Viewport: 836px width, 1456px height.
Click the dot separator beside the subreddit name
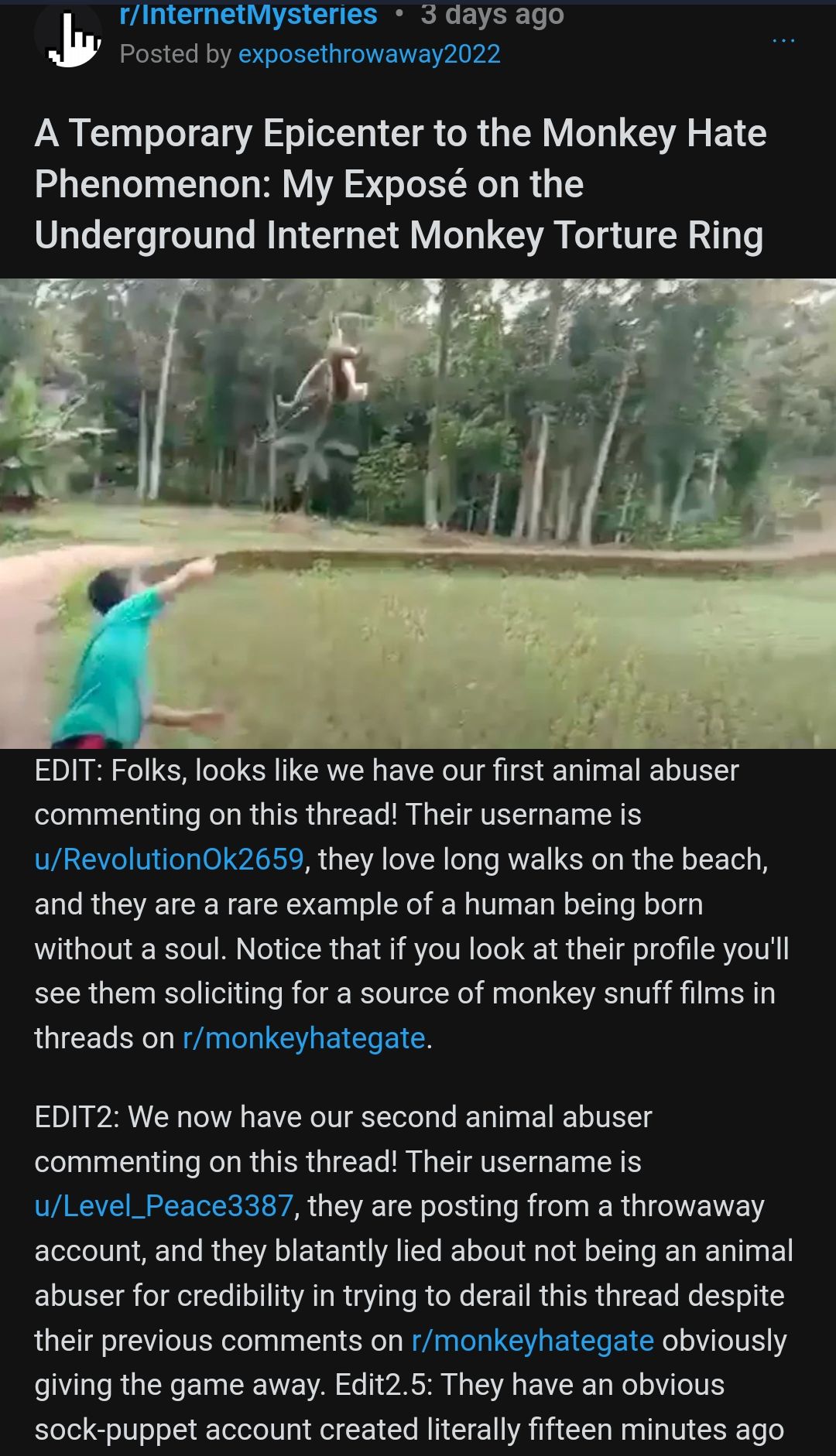pyautogui.click(x=399, y=13)
